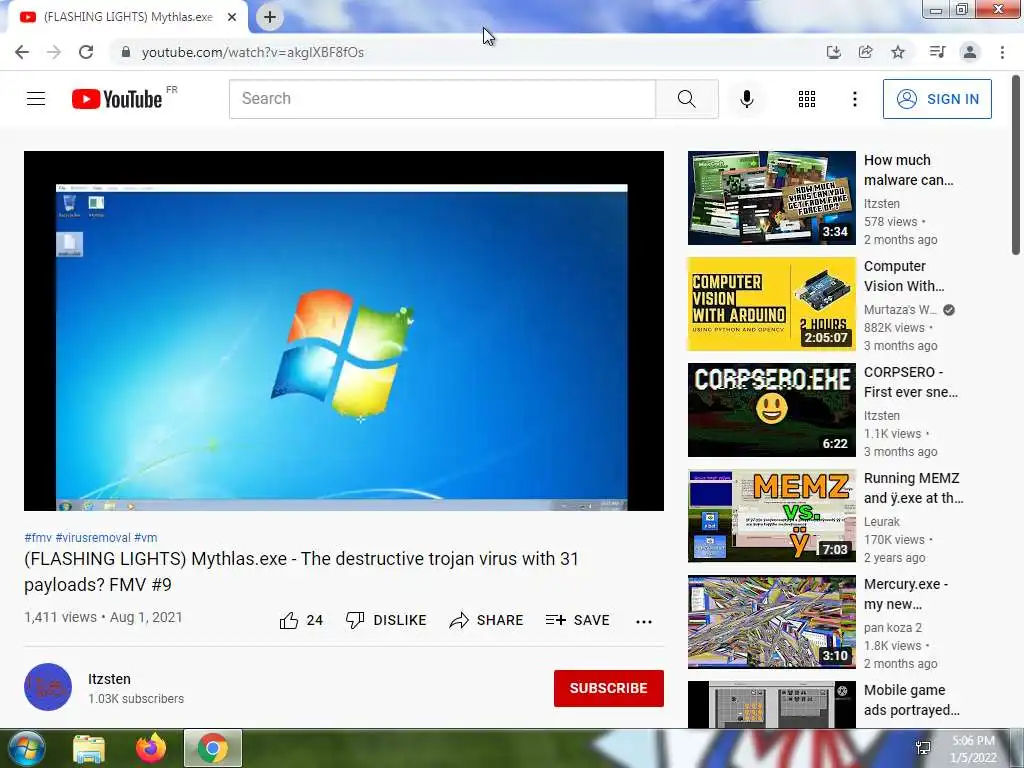Click the pan koza 2 channel name
The image size is (1024, 768).
click(x=893, y=628)
